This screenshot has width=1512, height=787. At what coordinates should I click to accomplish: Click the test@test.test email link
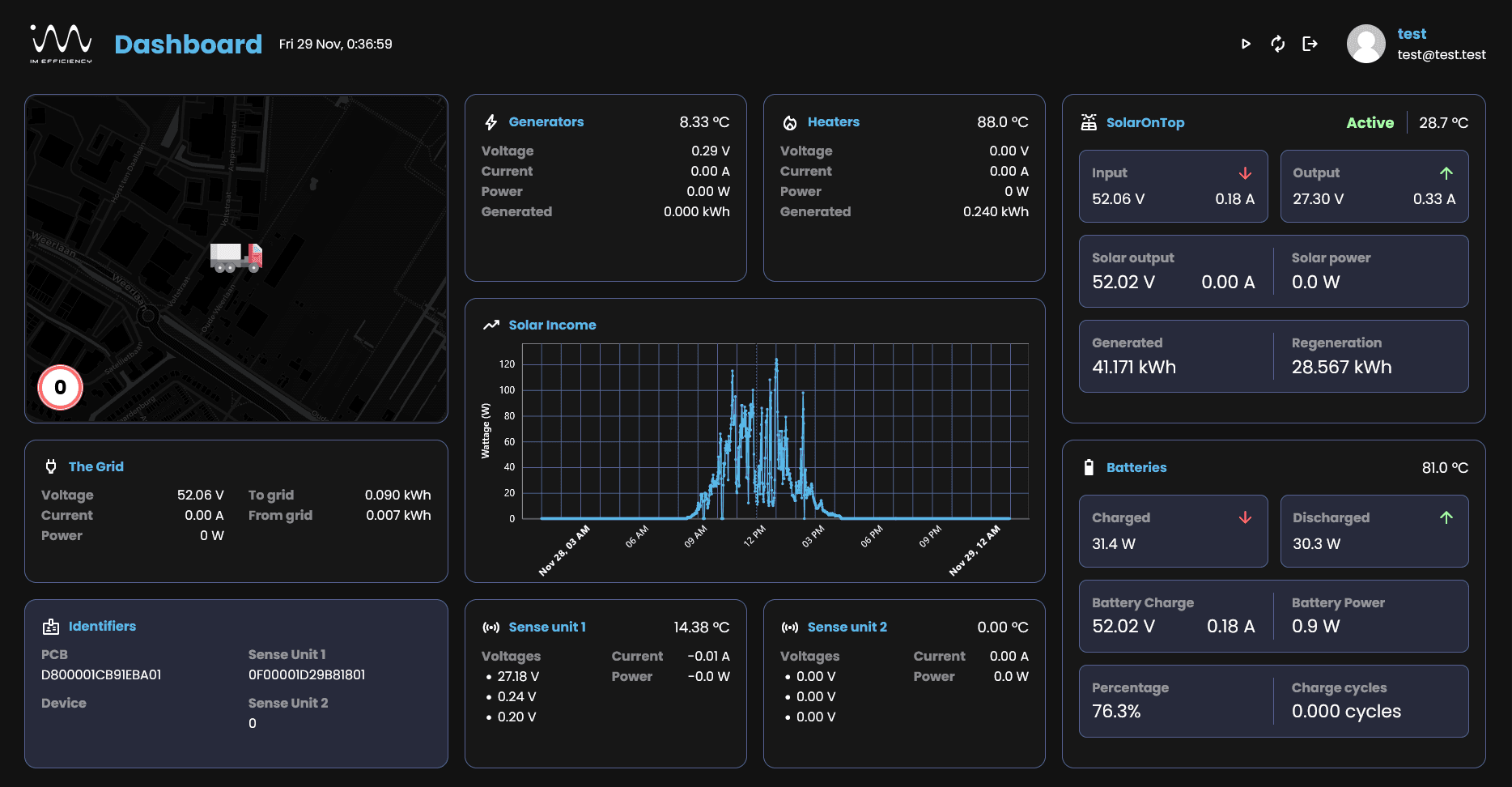click(x=1442, y=54)
